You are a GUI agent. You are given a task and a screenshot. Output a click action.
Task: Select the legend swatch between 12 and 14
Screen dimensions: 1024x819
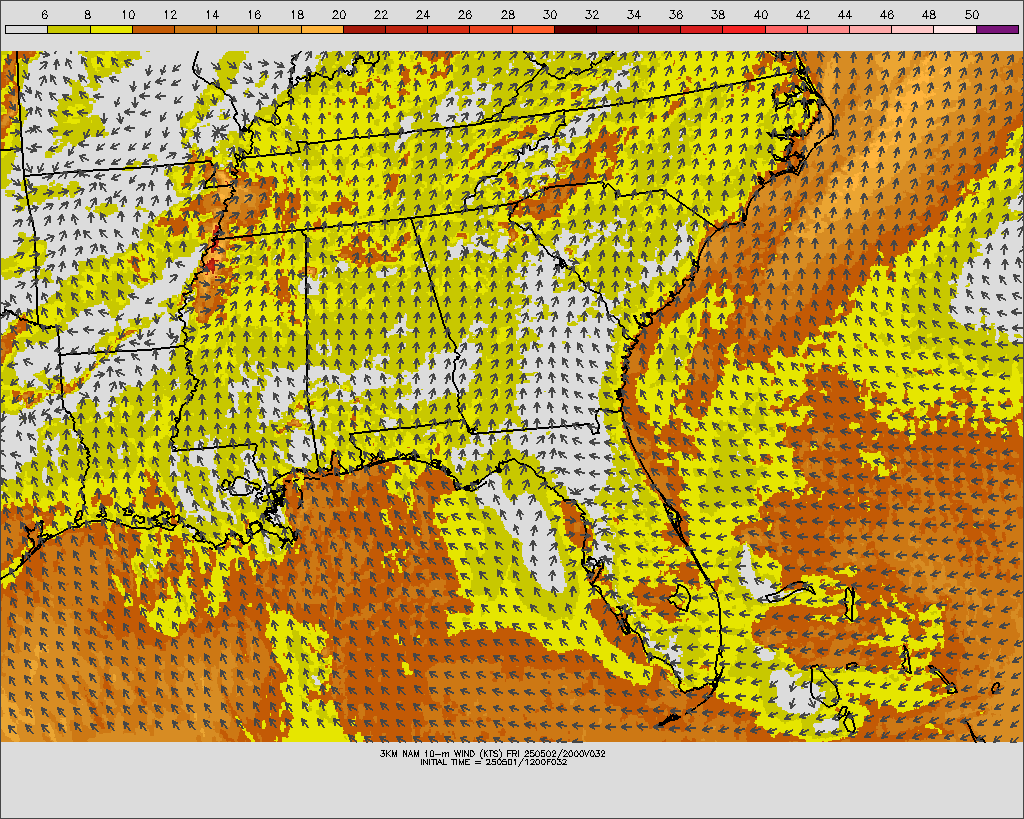click(195, 29)
